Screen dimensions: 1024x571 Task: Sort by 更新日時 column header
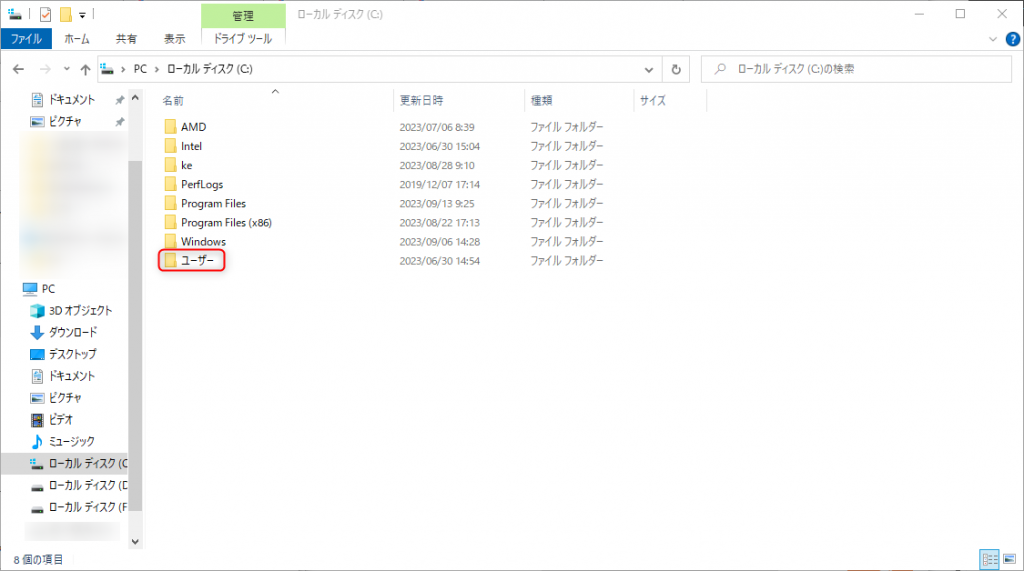point(421,101)
